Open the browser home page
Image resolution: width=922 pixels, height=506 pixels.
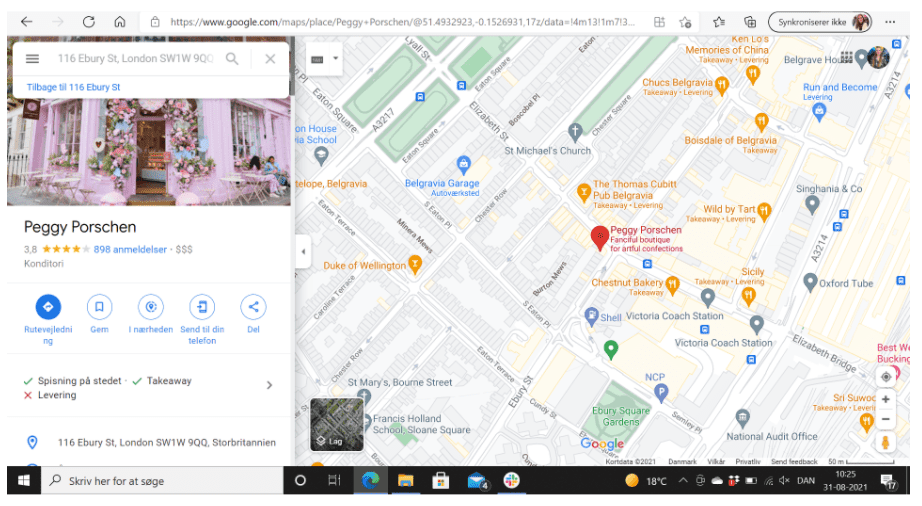click(x=120, y=22)
